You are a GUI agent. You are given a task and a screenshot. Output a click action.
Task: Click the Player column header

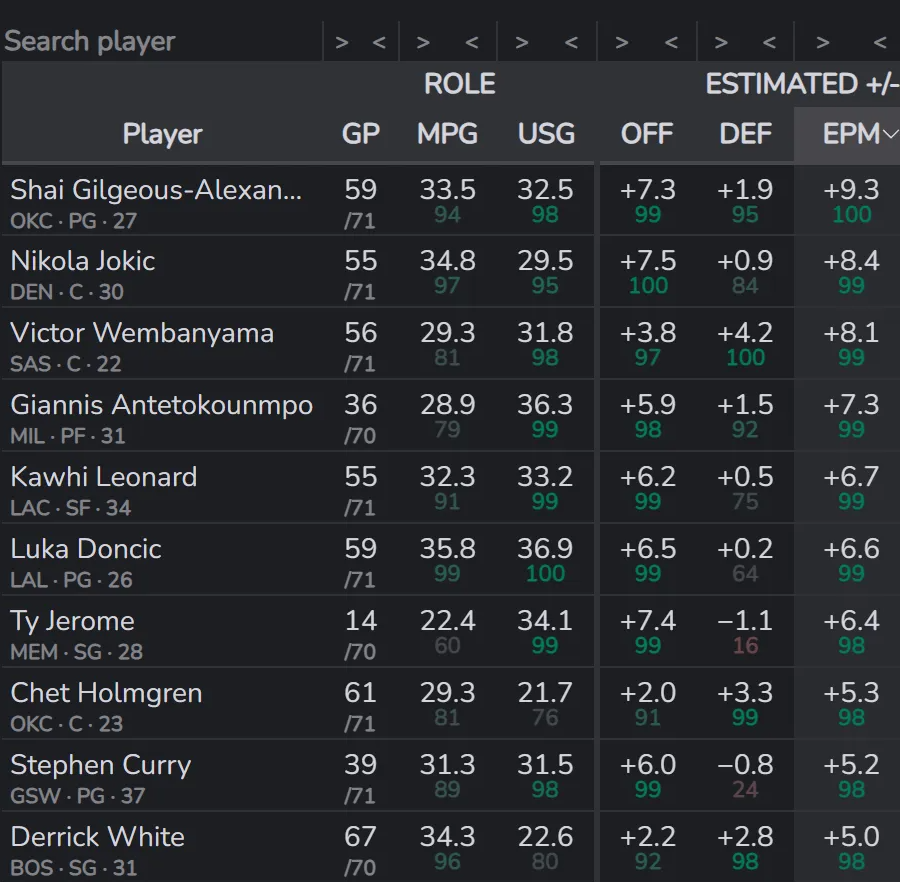coord(162,134)
